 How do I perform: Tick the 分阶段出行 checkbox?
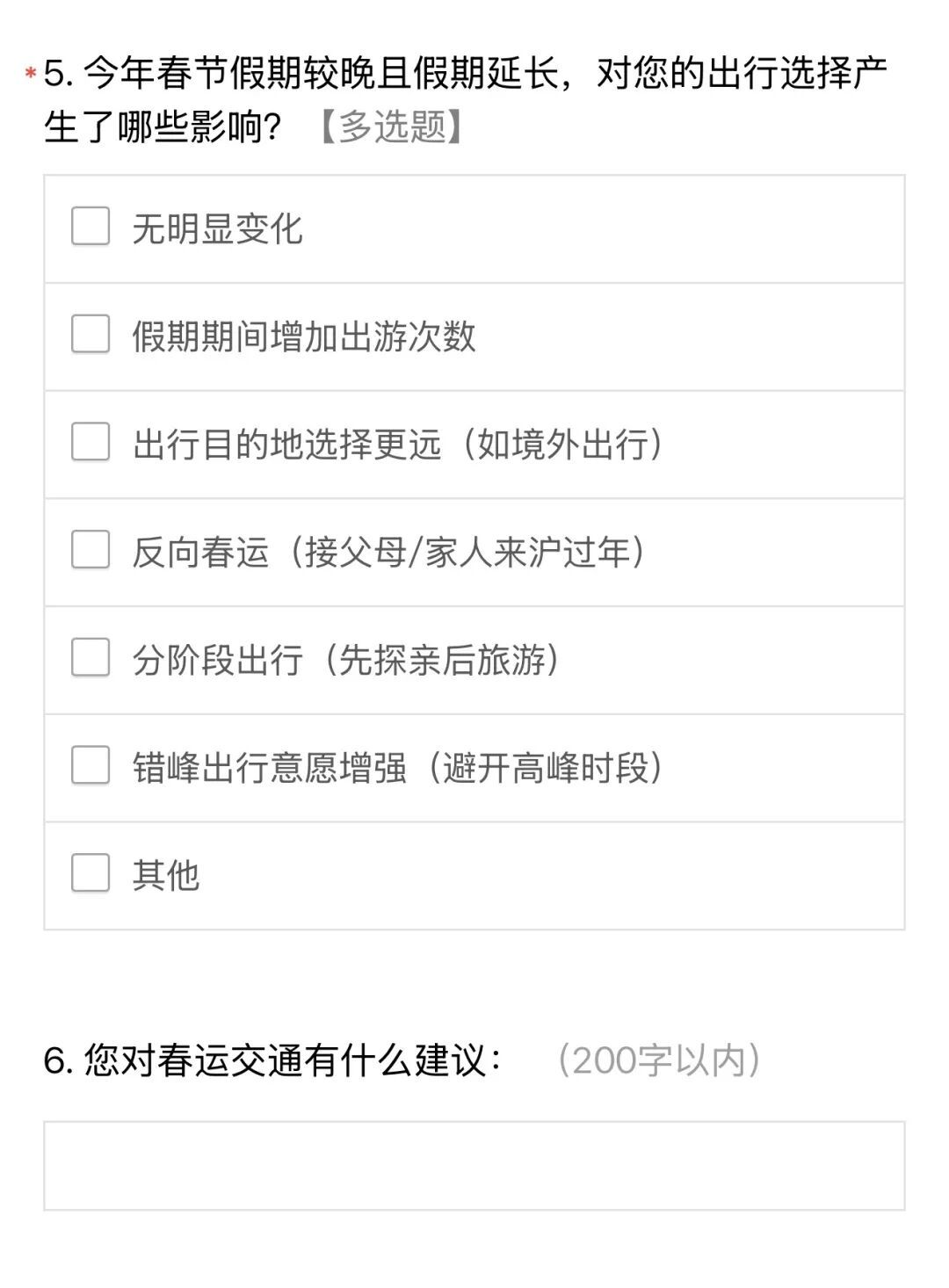tap(91, 658)
